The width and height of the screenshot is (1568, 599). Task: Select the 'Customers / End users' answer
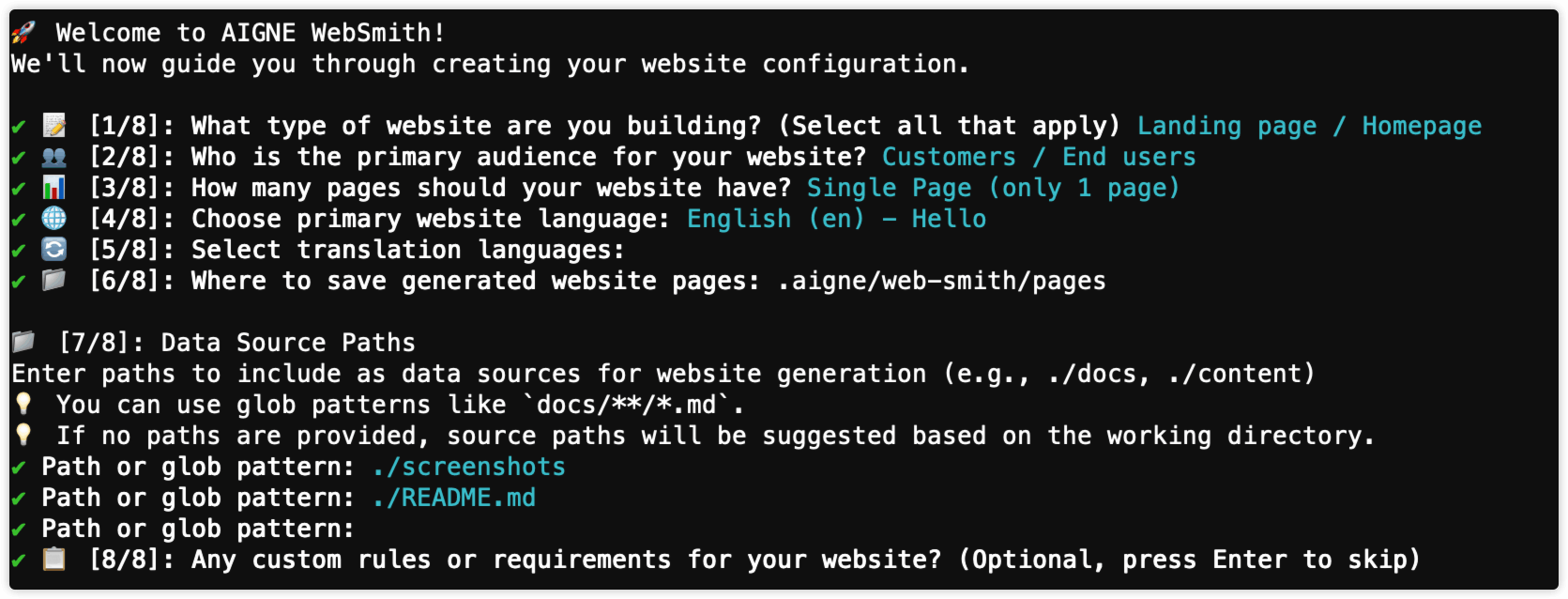1039,157
